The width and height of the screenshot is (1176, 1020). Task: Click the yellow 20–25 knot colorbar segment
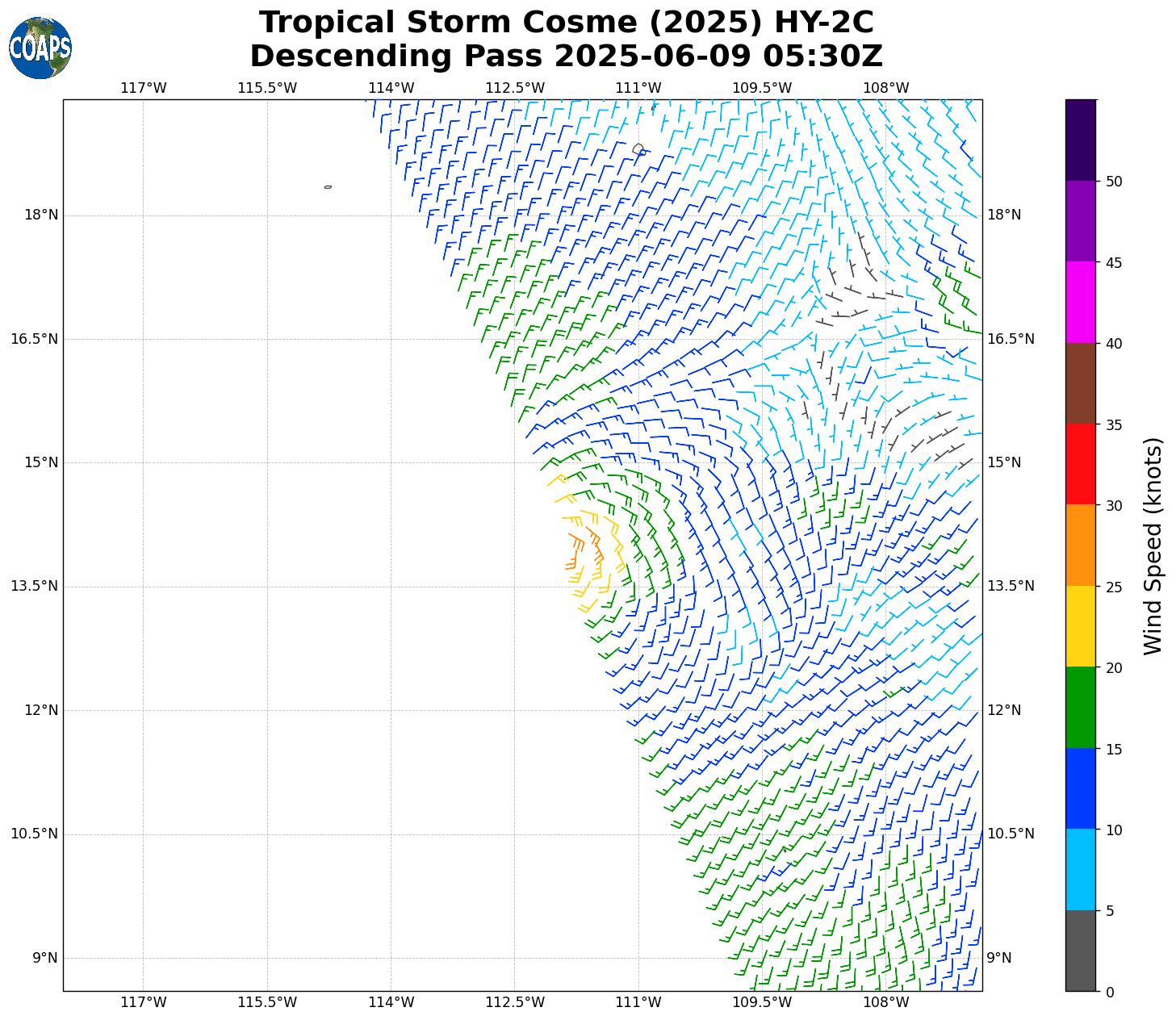(x=1080, y=626)
